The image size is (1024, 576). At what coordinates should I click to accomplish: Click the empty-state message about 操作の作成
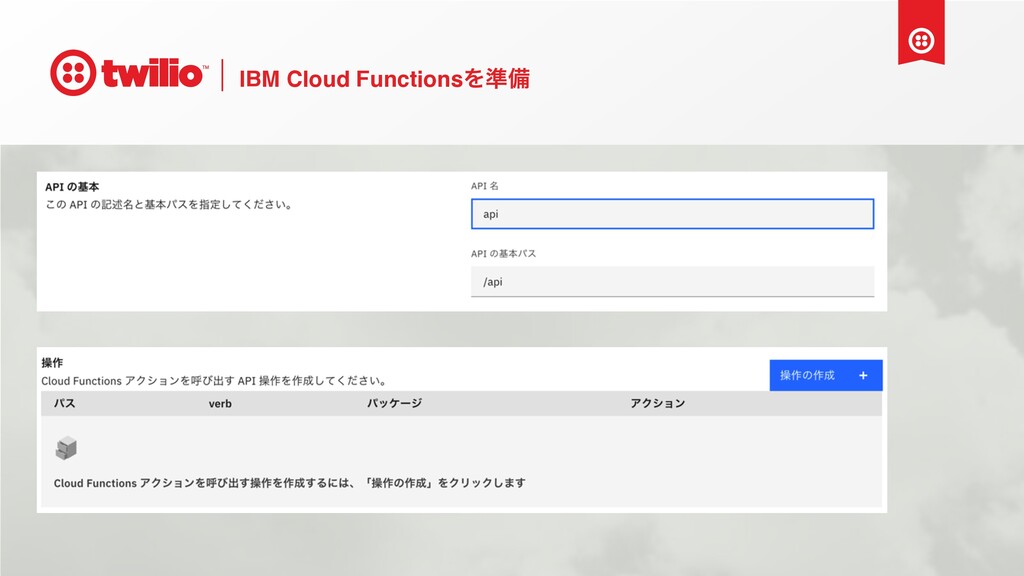tap(289, 483)
